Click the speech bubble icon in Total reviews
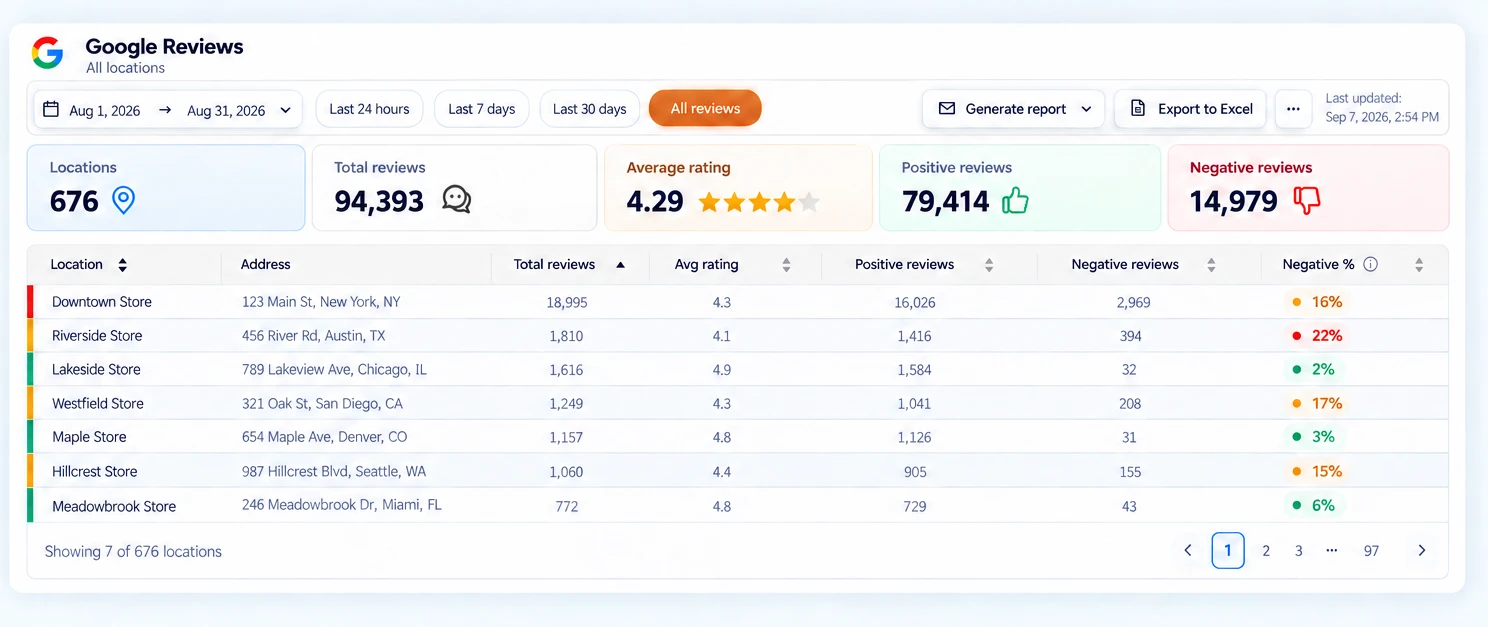This screenshot has height=627, width=1488. (456, 200)
